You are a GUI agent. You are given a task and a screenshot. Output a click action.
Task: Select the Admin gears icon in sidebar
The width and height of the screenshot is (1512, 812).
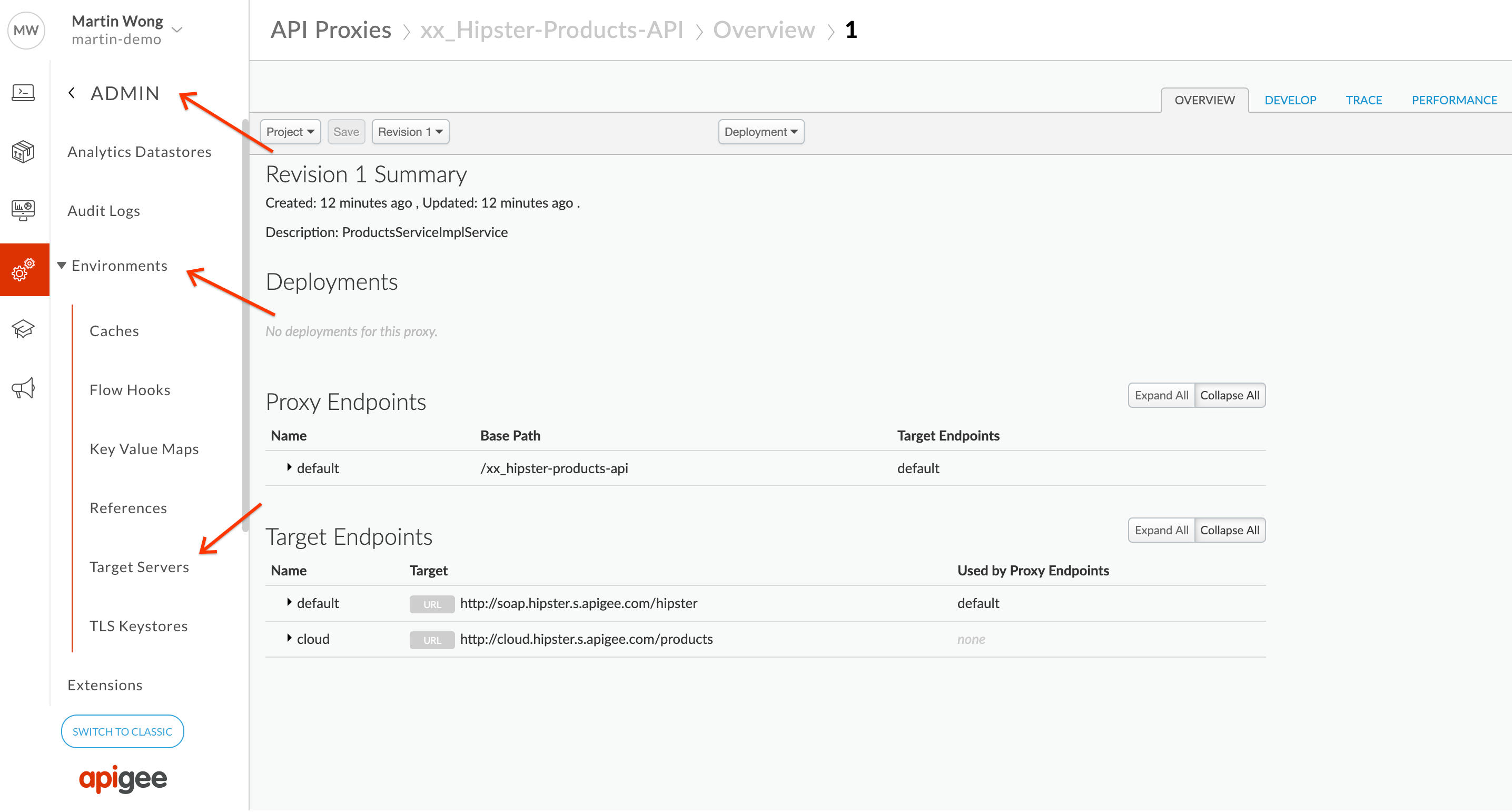click(24, 269)
